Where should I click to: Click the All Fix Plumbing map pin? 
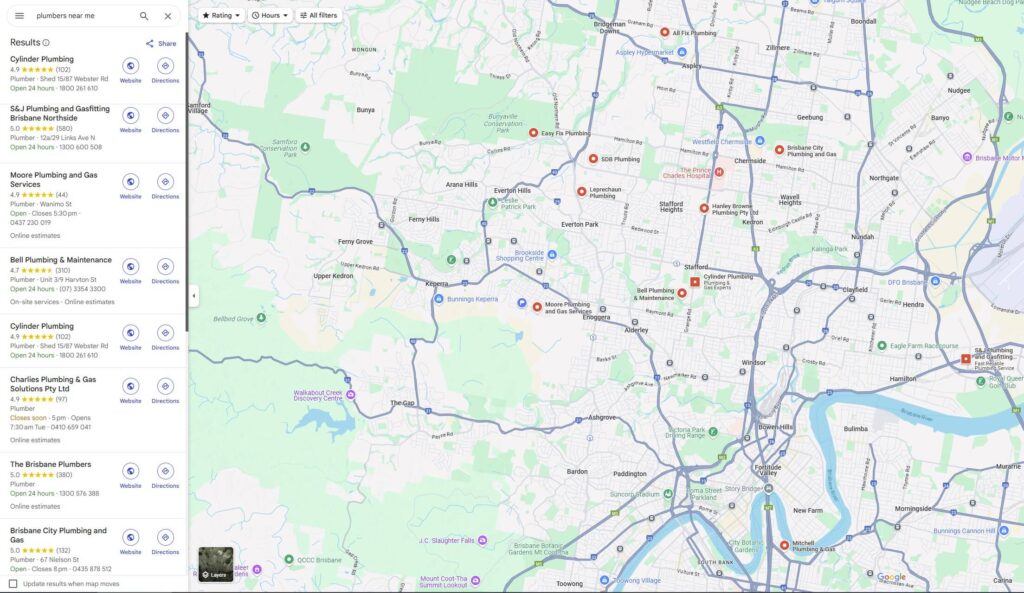point(664,32)
